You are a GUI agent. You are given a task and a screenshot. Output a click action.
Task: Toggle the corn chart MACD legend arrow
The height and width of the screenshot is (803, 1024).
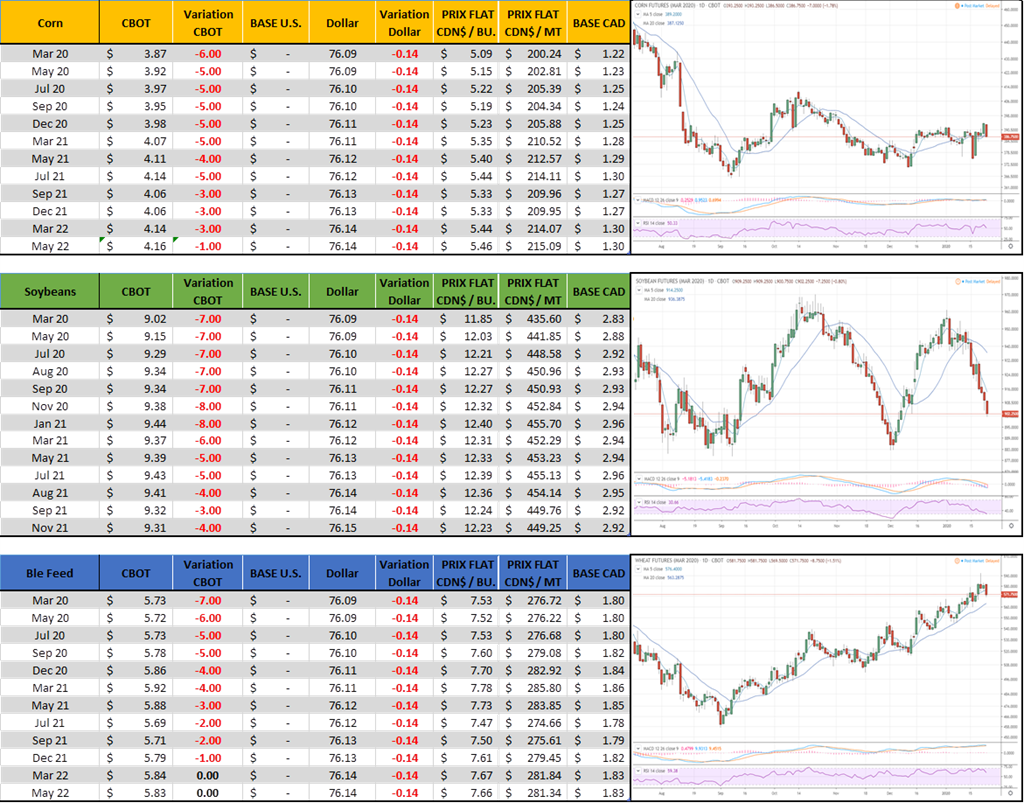636,200
